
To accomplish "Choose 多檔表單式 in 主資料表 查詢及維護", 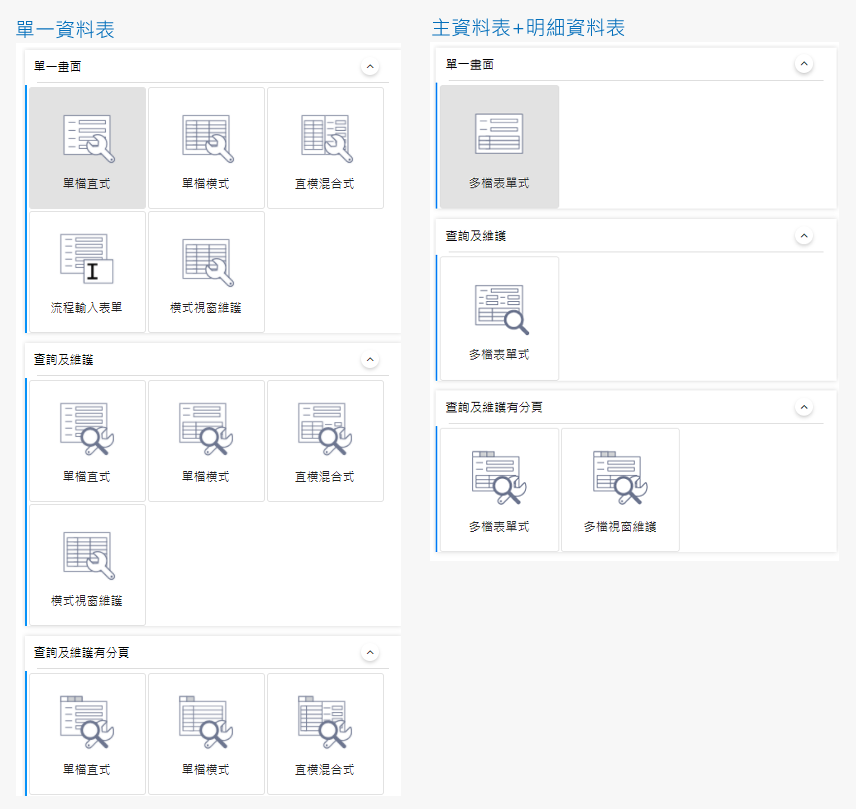I will [x=500, y=318].
